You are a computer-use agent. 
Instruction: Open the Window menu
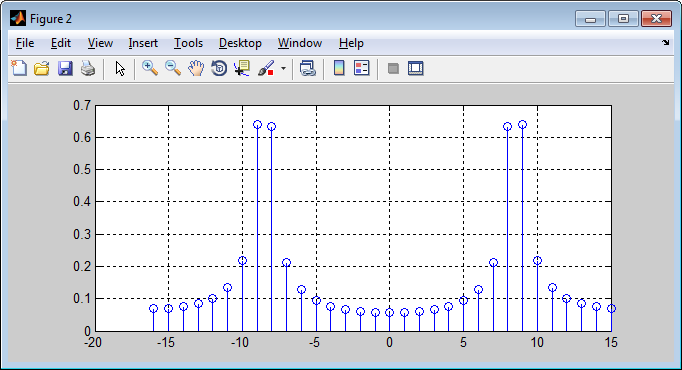(300, 43)
